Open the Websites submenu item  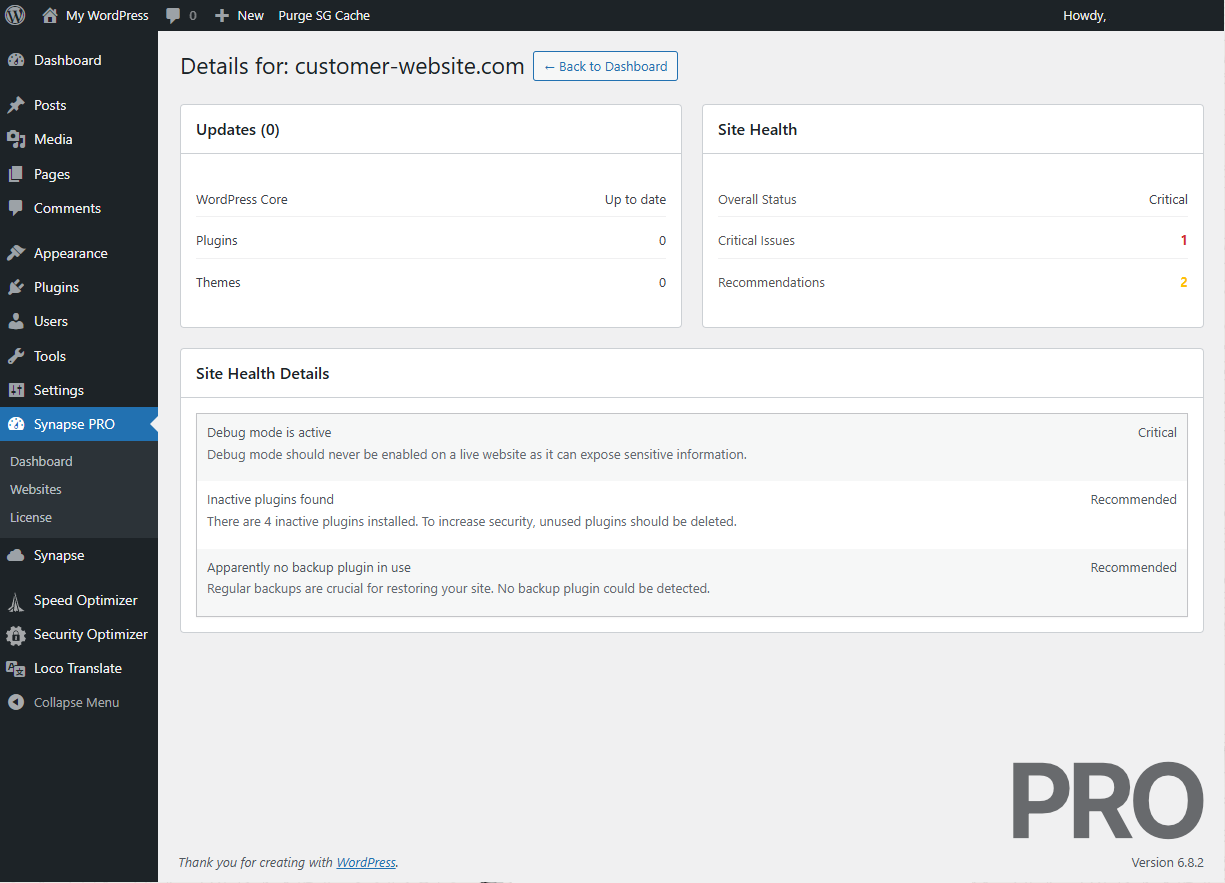point(36,489)
